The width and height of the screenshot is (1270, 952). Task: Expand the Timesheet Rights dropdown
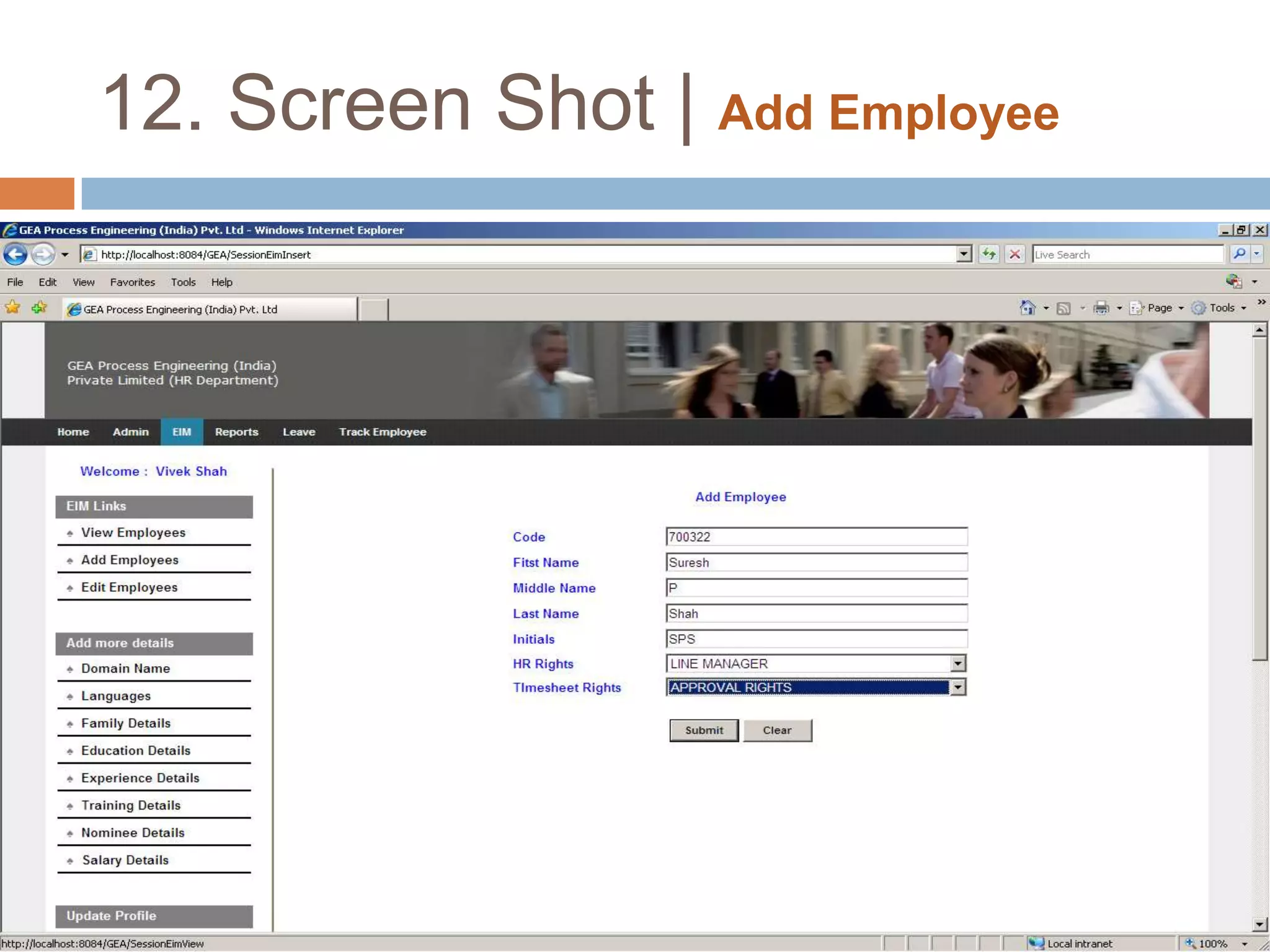point(958,687)
